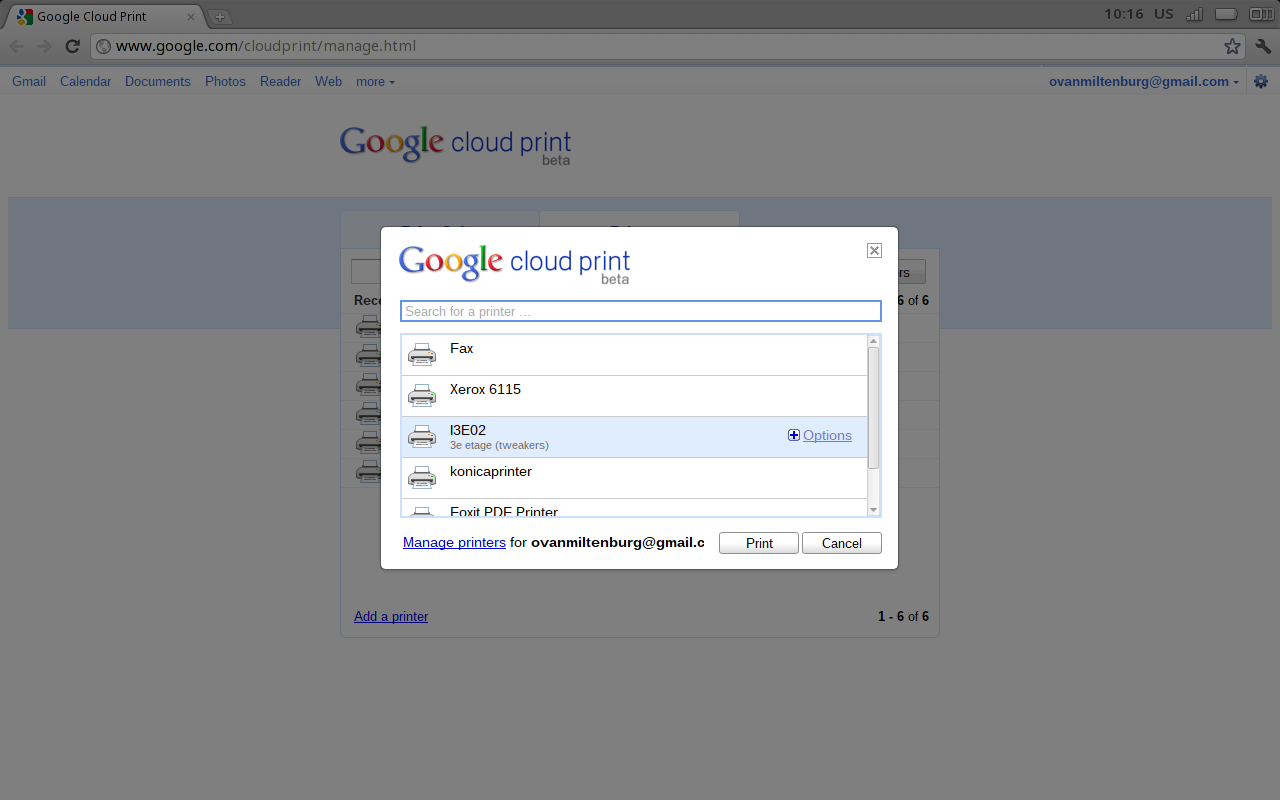Bookmark the page with the star icon

coord(1232,46)
